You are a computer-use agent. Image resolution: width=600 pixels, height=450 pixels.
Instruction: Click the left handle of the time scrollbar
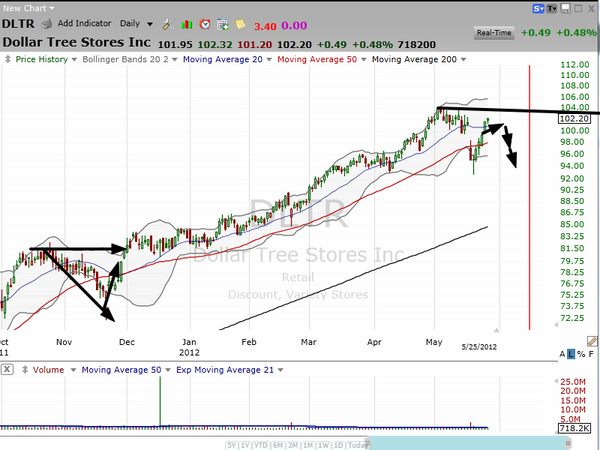coord(368,443)
